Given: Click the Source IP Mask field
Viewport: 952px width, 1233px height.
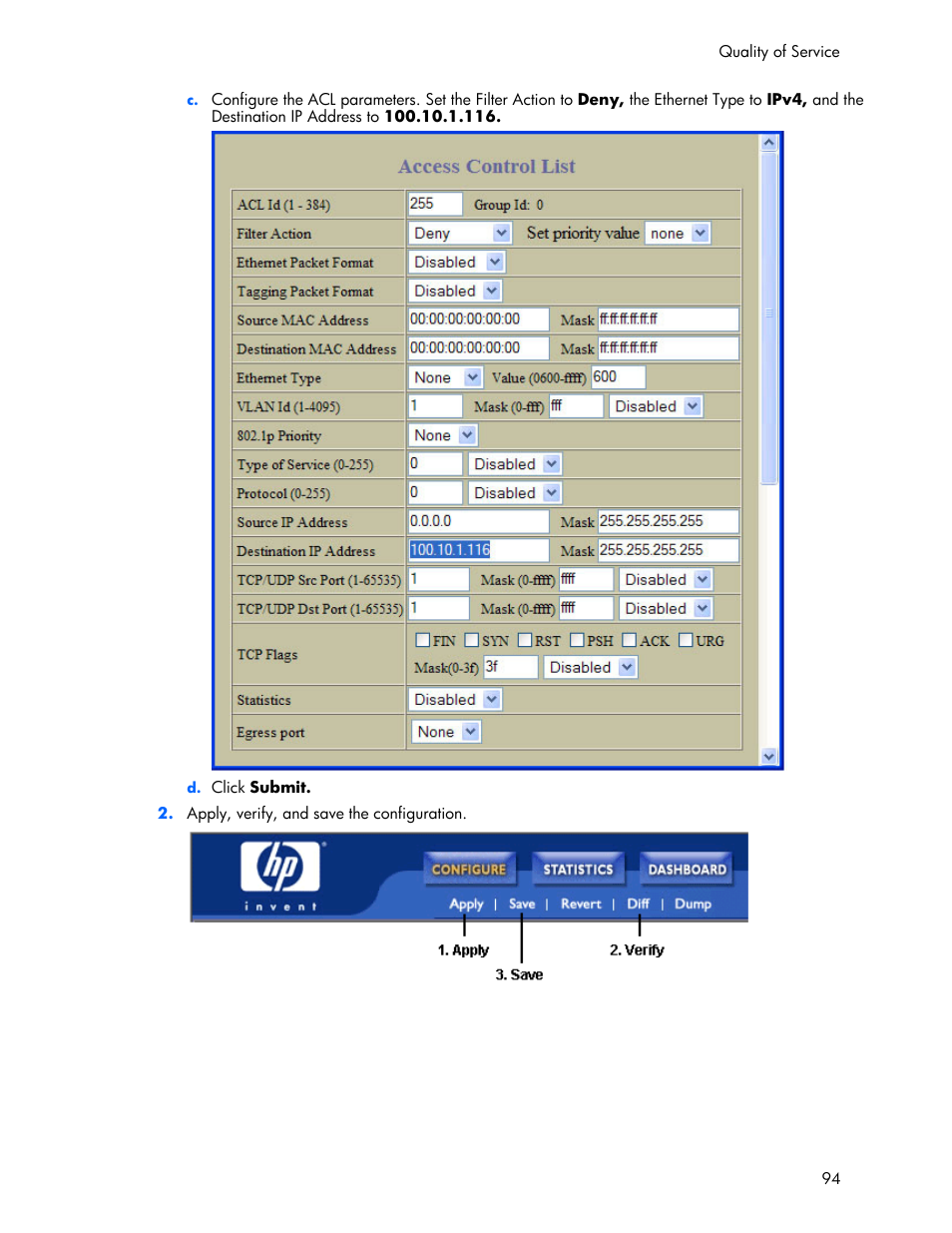Looking at the screenshot, I should tap(669, 521).
